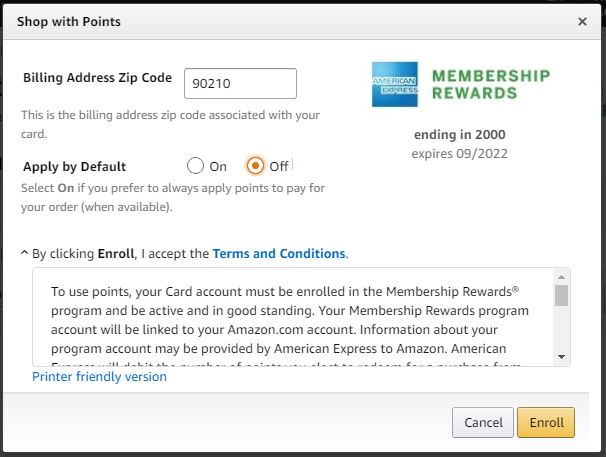Screen dimensions: 606x457
Task: Open the Printer friendly version link
Action: click(99, 377)
